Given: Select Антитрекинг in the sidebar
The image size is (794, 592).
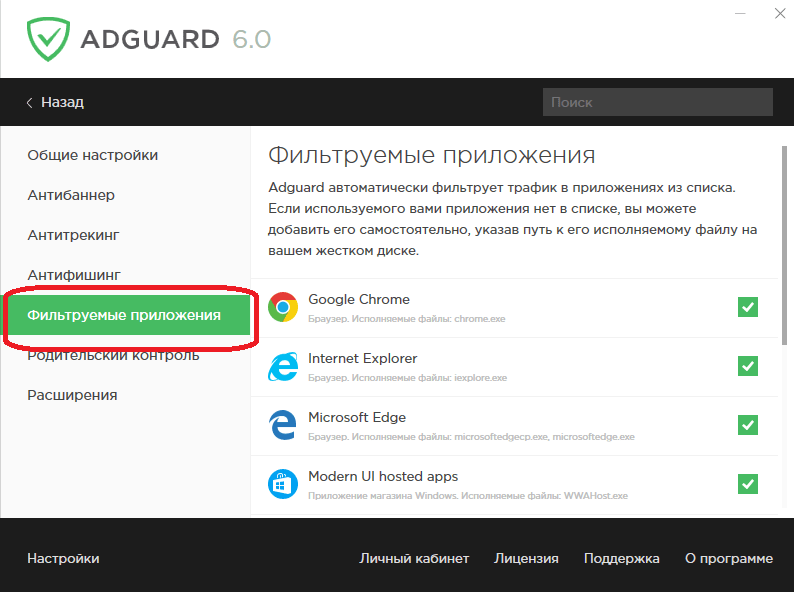Looking at the screenshot, I should point(73,235).
